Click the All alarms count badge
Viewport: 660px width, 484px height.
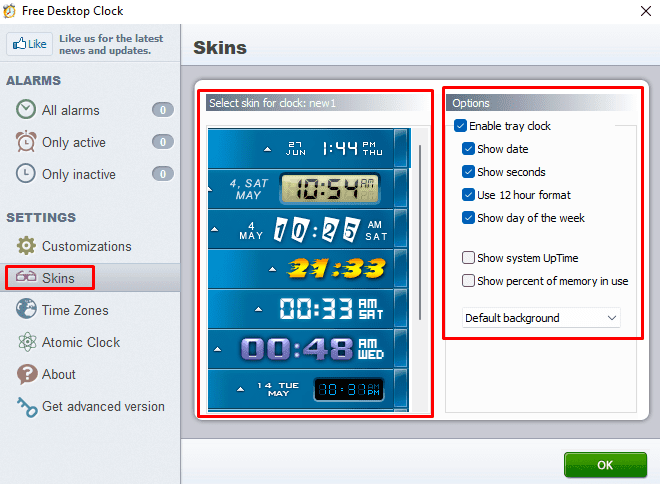[x=162, y=110]
